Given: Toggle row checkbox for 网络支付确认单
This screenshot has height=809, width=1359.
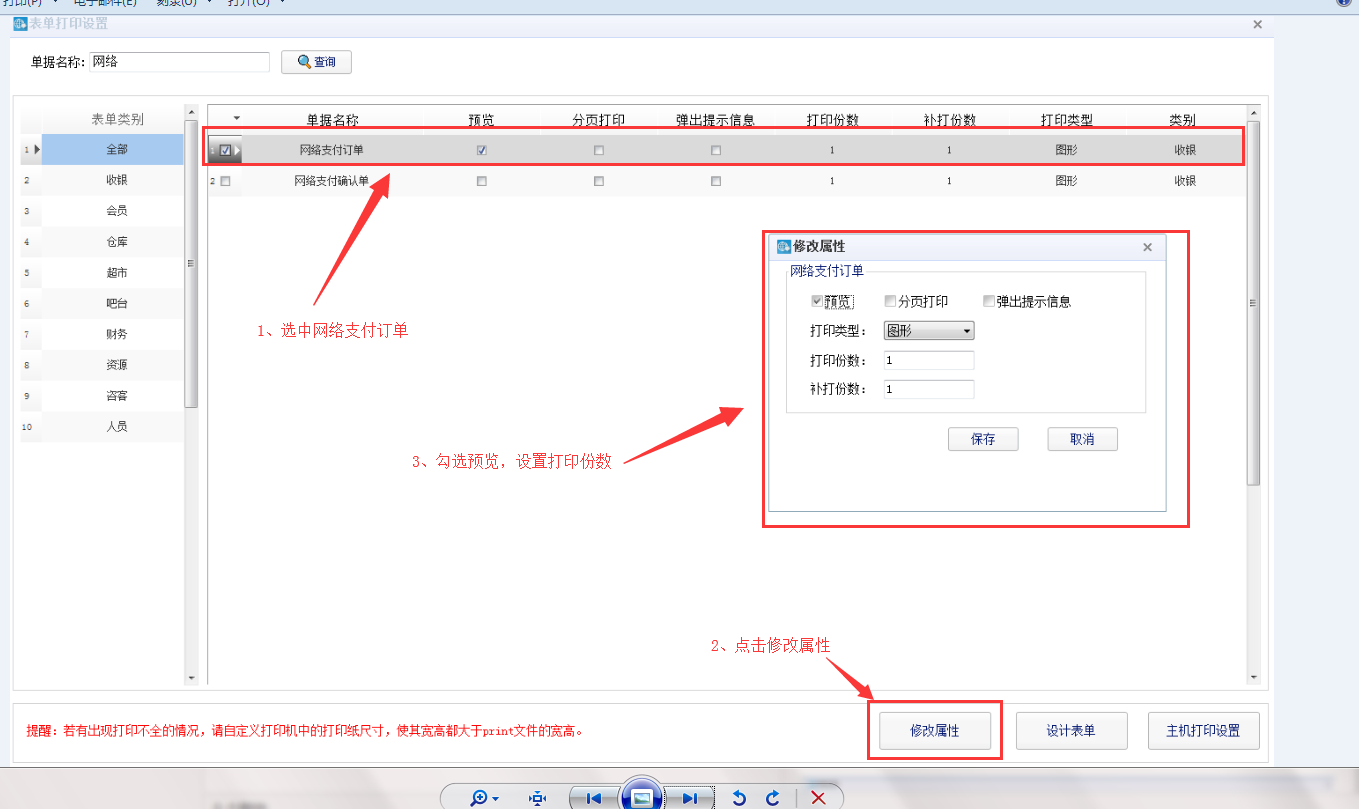Looking at the screenshot, I should coord(225,181).
